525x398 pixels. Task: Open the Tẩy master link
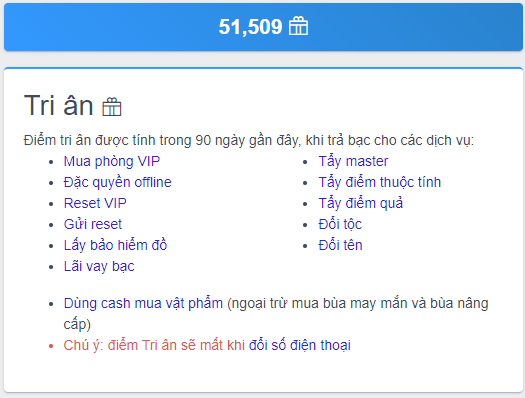pos(353,161)
